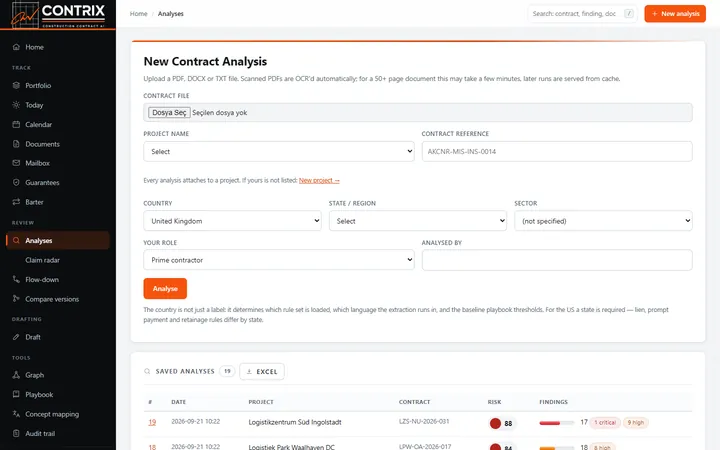Viewport: 720px width, 450px height.
Task: Open the Sector dropdown showing not specified
Action: 603,221
